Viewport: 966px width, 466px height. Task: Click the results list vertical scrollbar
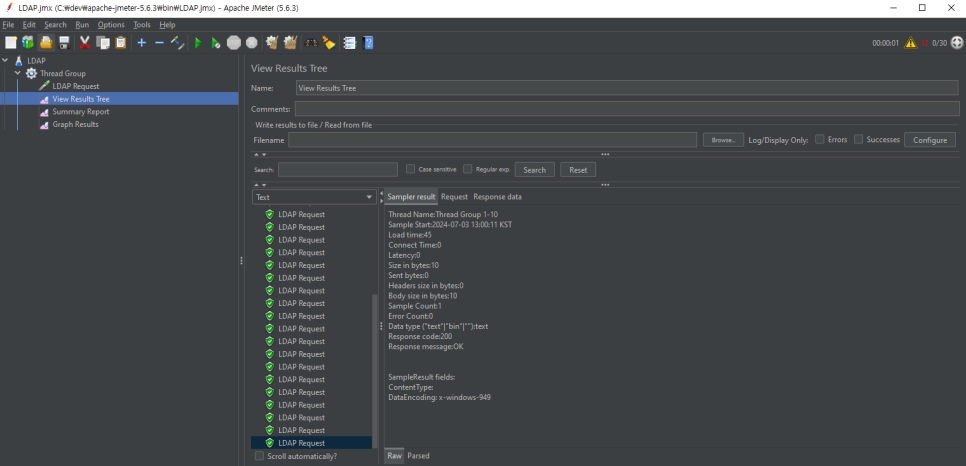click(375, 370)
